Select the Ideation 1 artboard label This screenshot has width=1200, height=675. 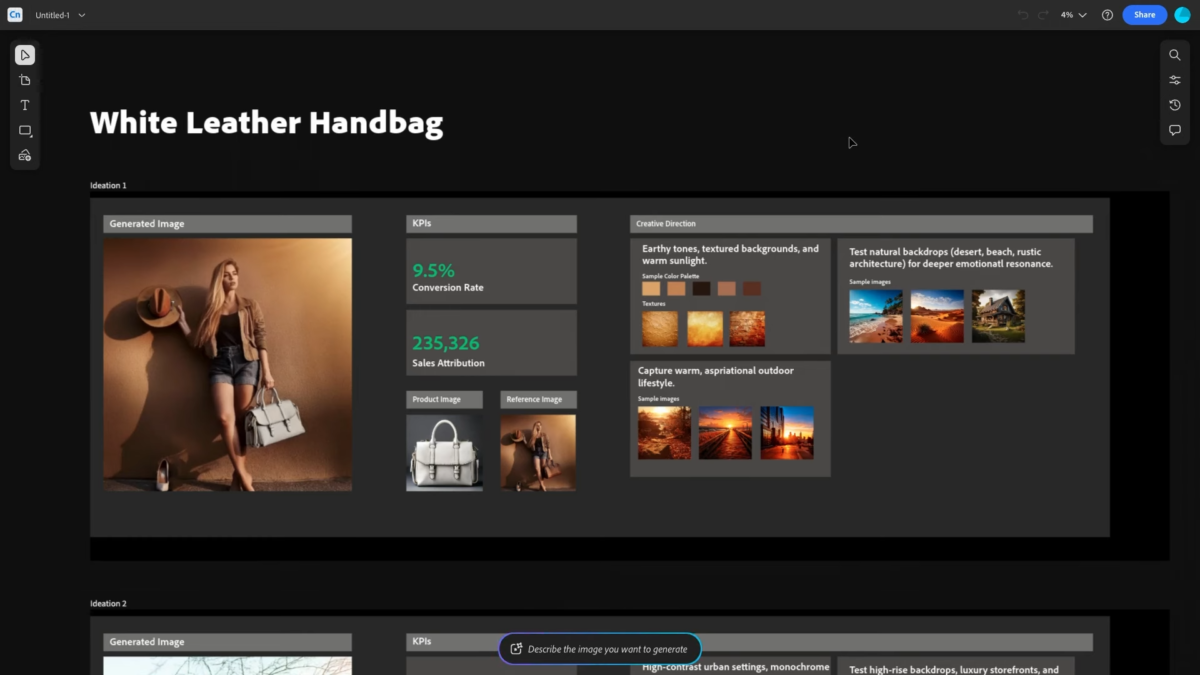pyautogui.click(x=108, y=186)
